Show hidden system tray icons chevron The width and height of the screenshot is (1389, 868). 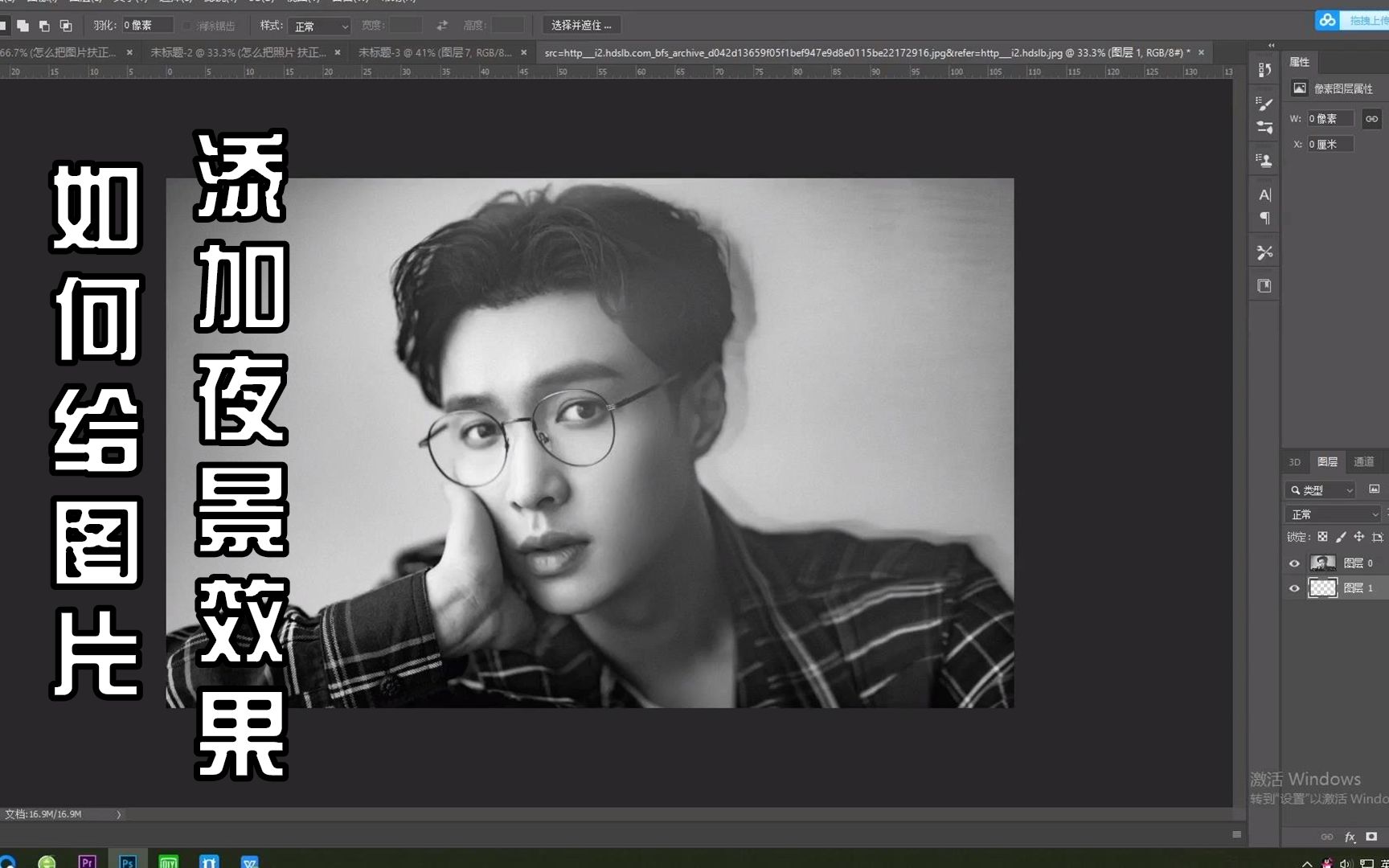1307,862
